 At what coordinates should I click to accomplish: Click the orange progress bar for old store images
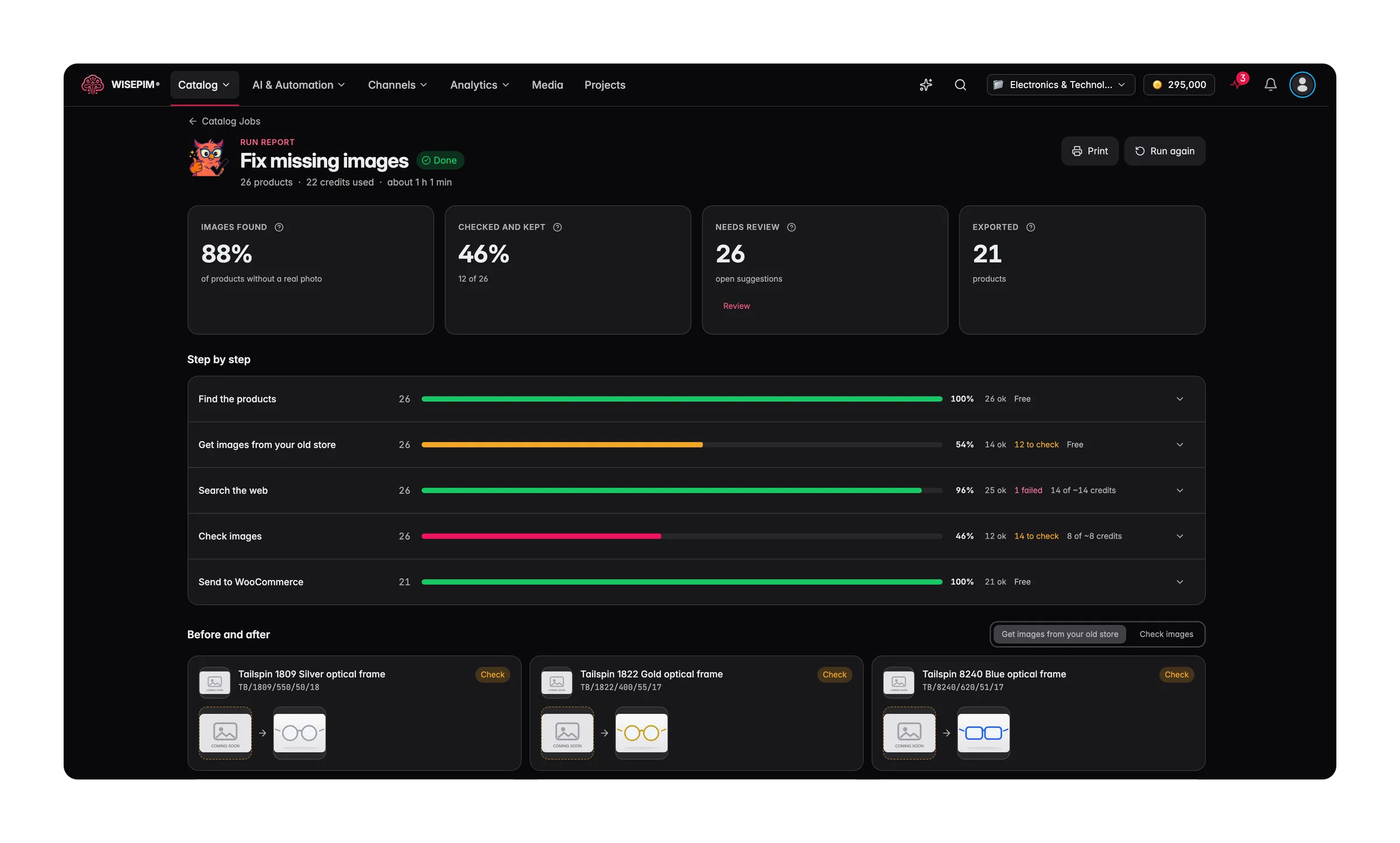(562, 445)
